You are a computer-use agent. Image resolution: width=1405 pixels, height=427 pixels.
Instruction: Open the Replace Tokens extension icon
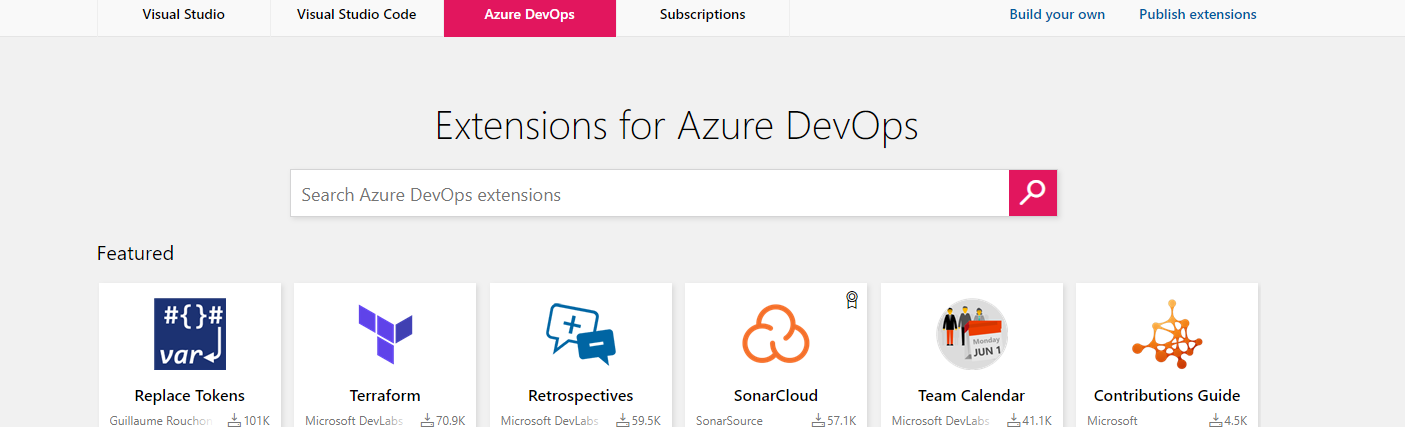coord(190,334)
